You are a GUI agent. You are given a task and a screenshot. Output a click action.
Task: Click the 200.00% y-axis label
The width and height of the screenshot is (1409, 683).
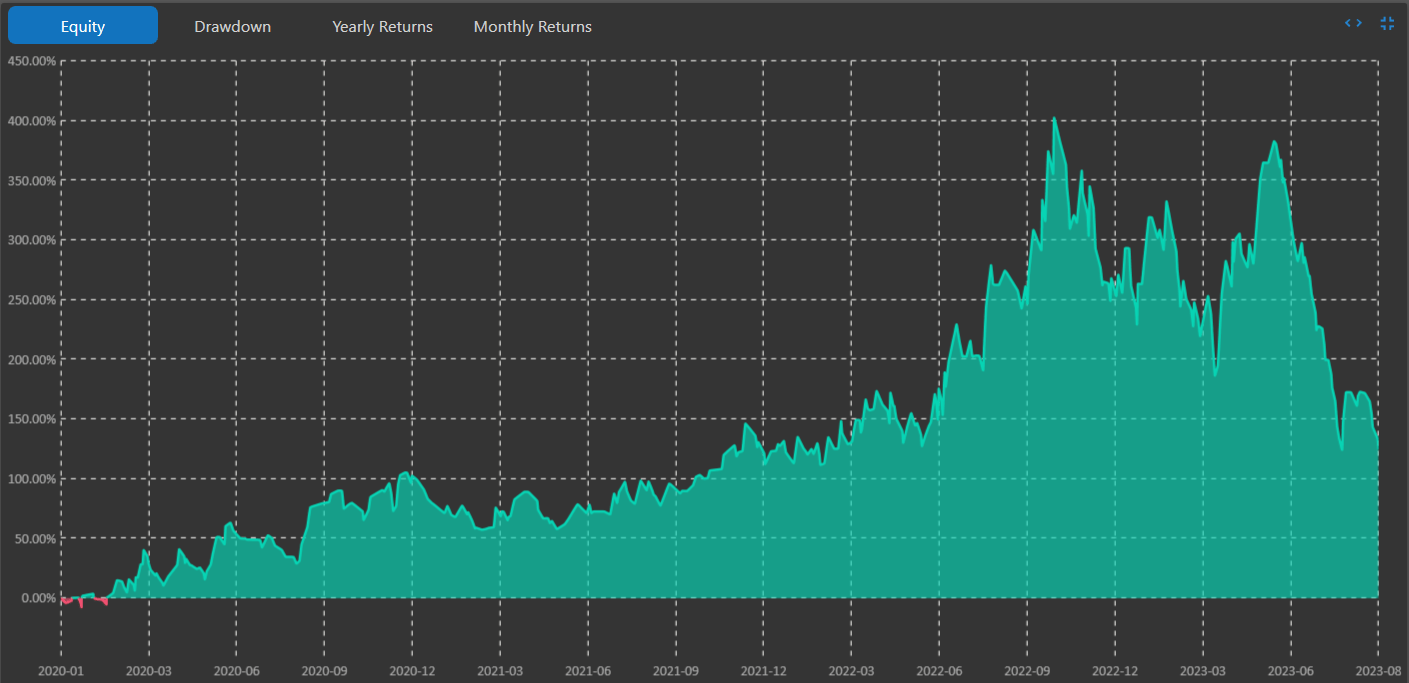tap(32, 360)
